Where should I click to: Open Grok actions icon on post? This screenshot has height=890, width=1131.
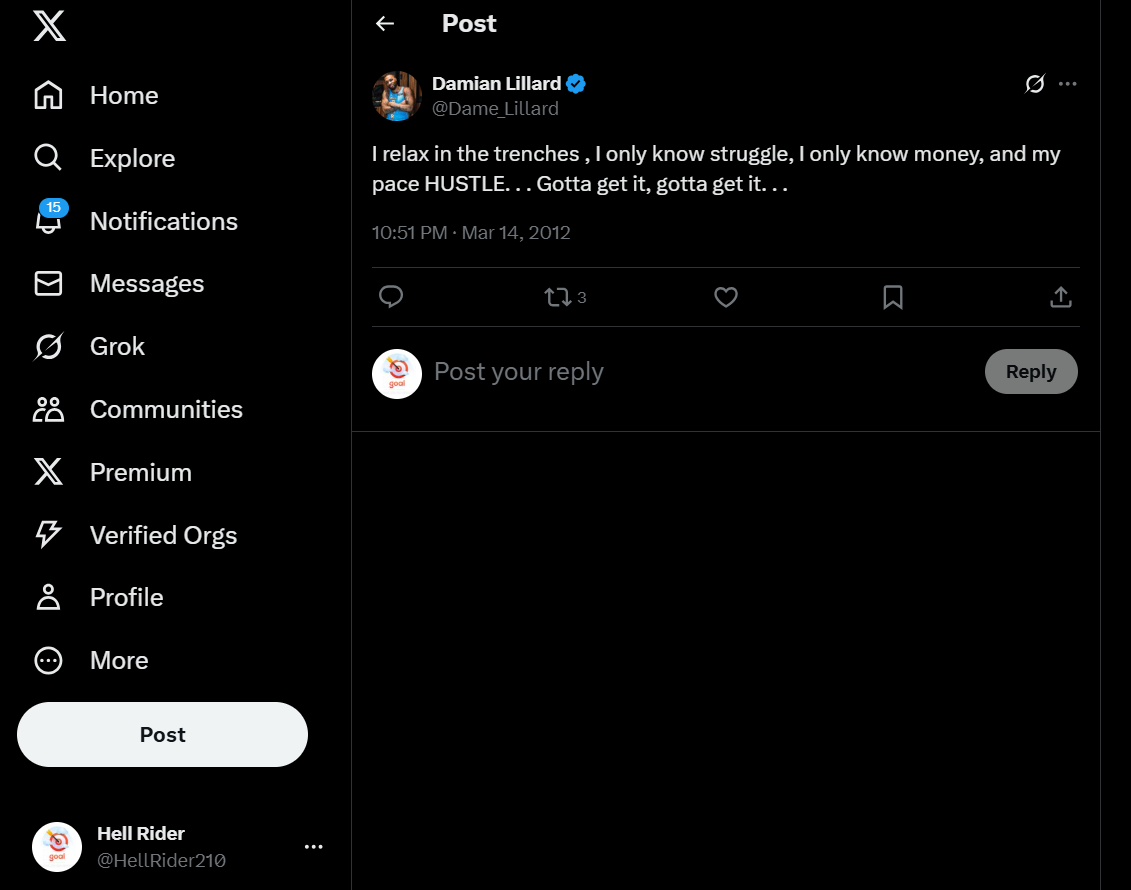tap(1035, 84)
